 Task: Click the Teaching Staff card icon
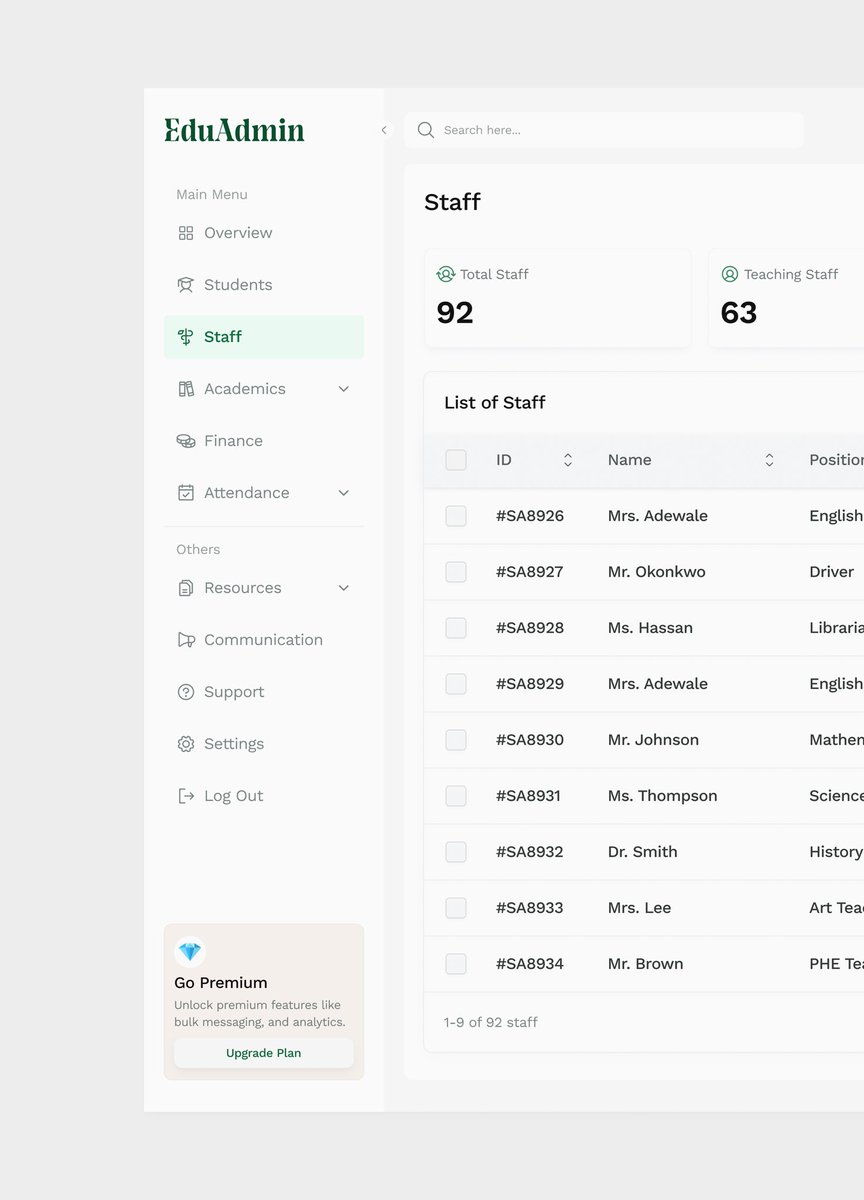pyautogui.click(x=730, y=274)
